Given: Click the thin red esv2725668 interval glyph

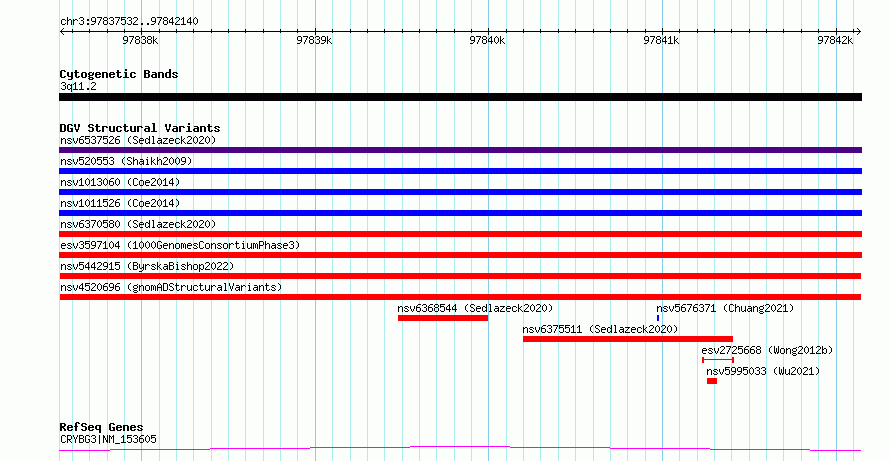Looking at the screenshot, I should coord(718,360).
